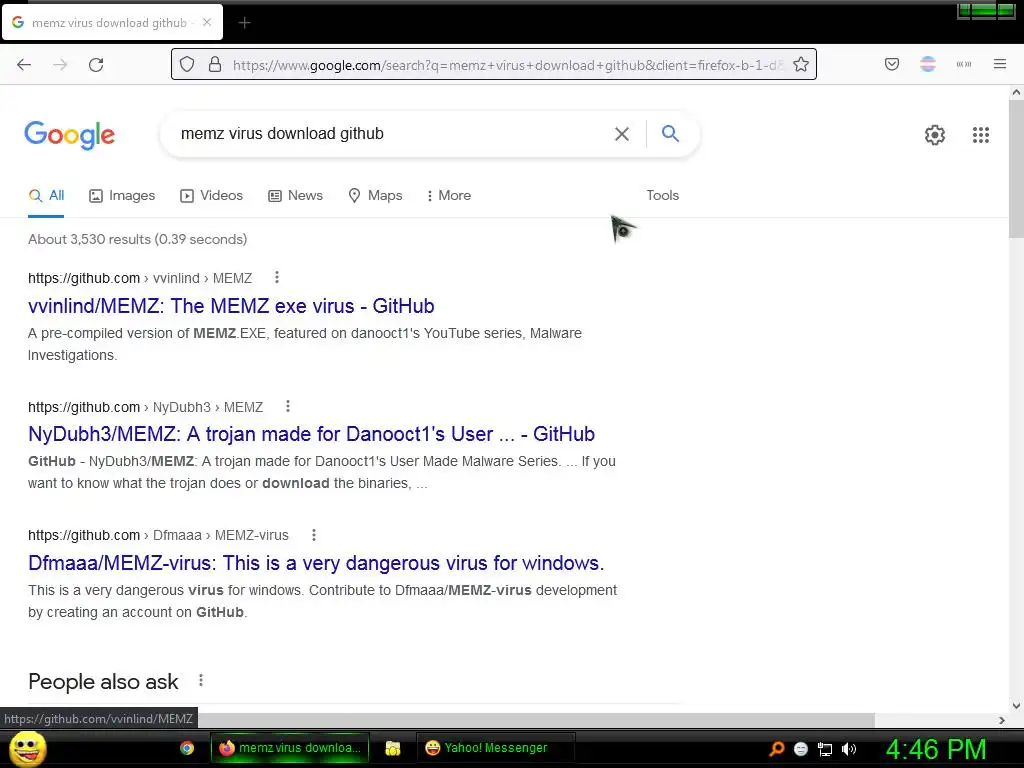Image resolution: width=1024 pixels, height=768 pixels.
Task: Click the 4:46 PM clock
Action: pos(936,749)
